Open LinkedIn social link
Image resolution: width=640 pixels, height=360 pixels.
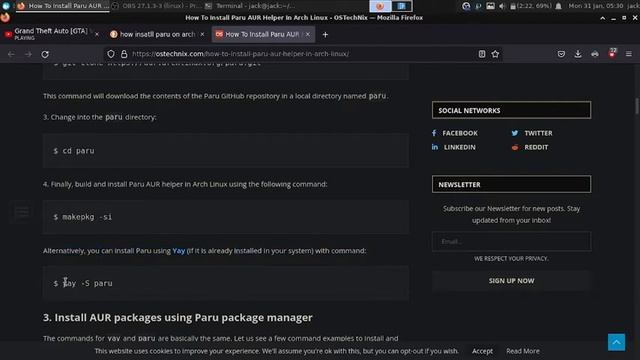[453, 147]
